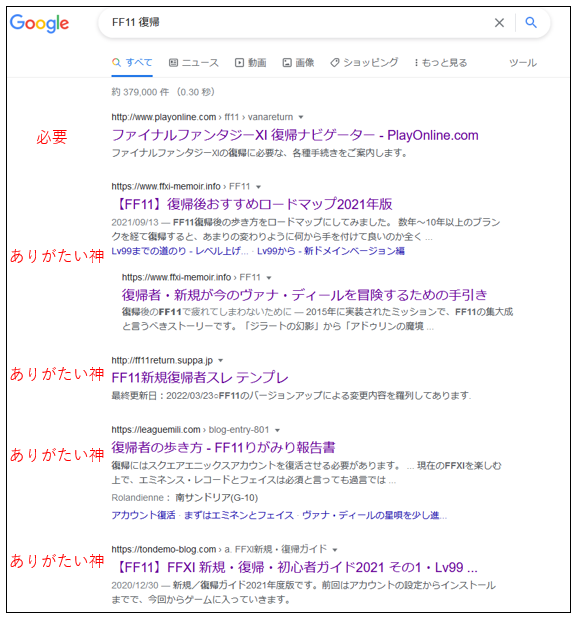Switch to the ニュース tab
Screen dimensions: 573x628
194,63
